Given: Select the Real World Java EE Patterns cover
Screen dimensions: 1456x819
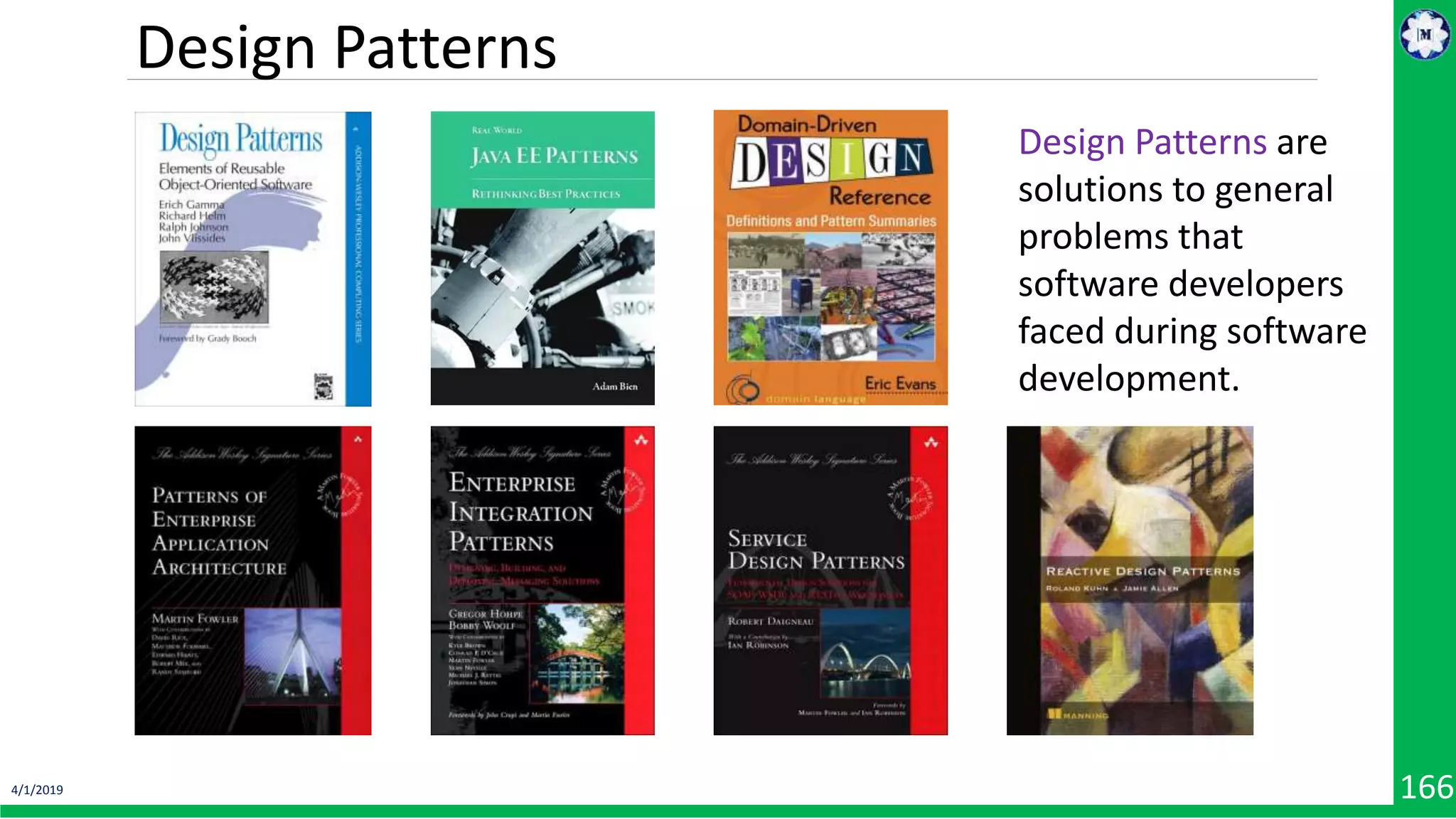Looking at the screenshot, I should [x=542, y=258].
